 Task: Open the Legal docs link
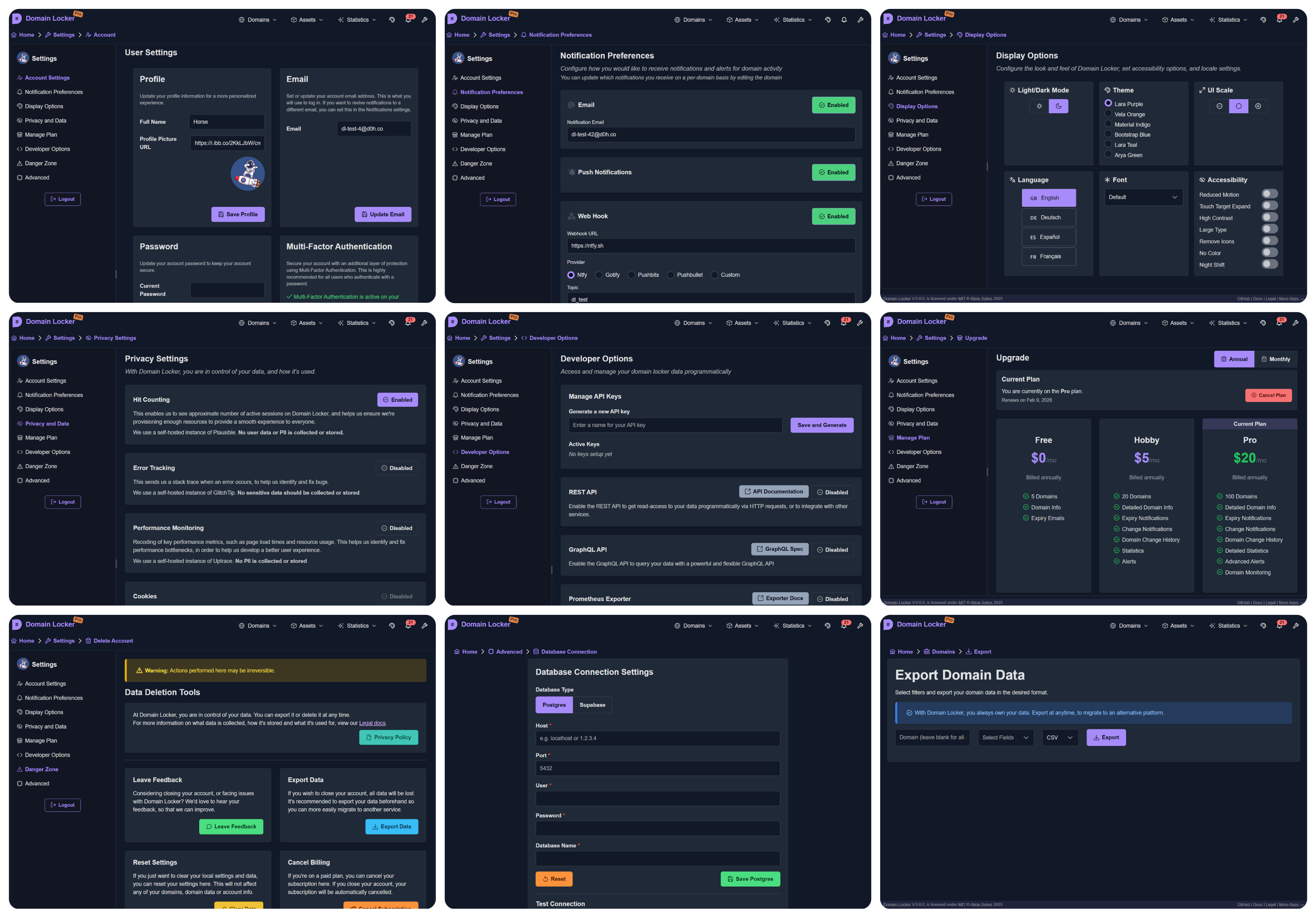[x=372, y=723]
